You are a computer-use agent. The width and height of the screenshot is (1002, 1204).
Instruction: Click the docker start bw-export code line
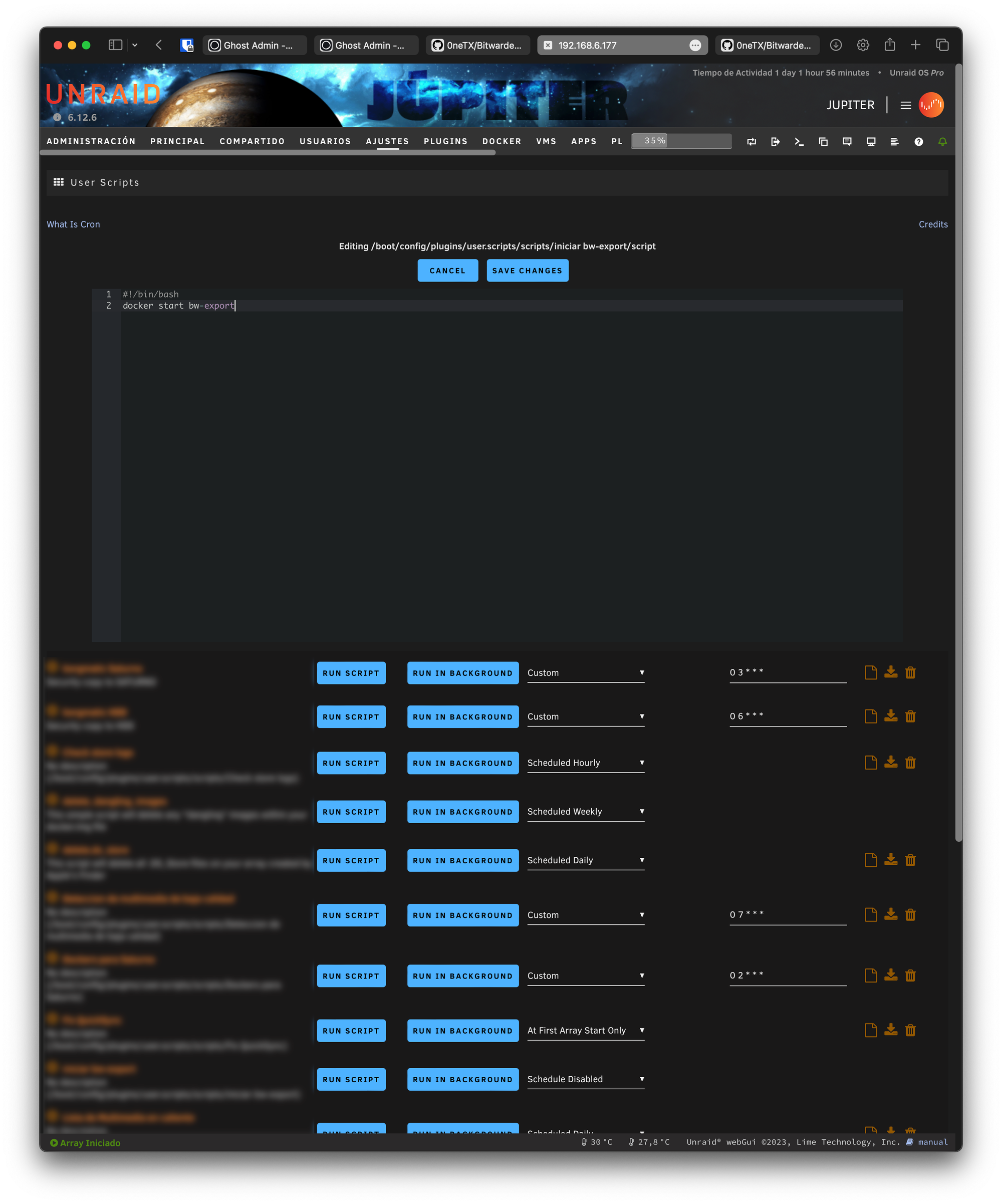coord(179,306)
